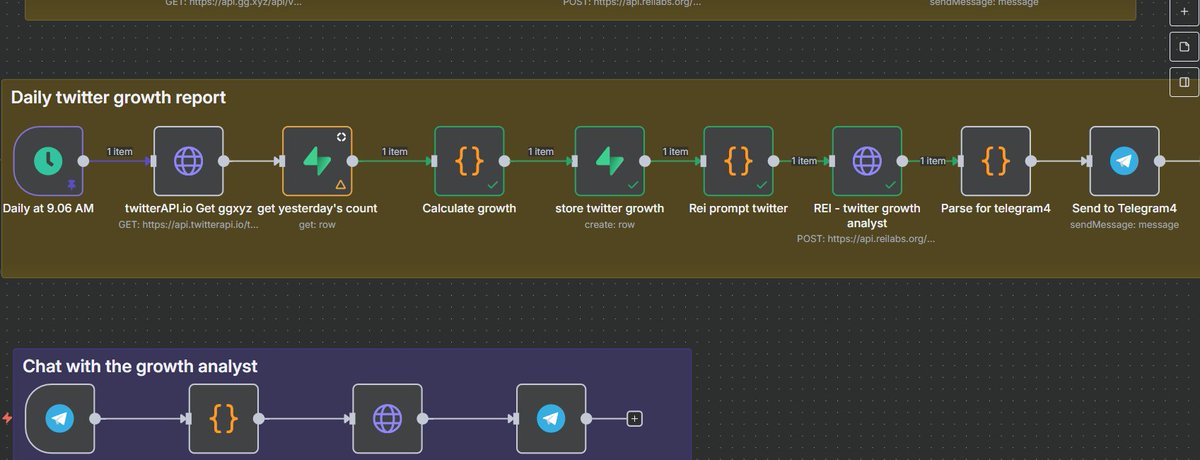The width and height of the screenshot is (1200, 460).
Task: Click the '1 item' label before Calculate growth
Action: pyautogui.click(x=396, y=152)
